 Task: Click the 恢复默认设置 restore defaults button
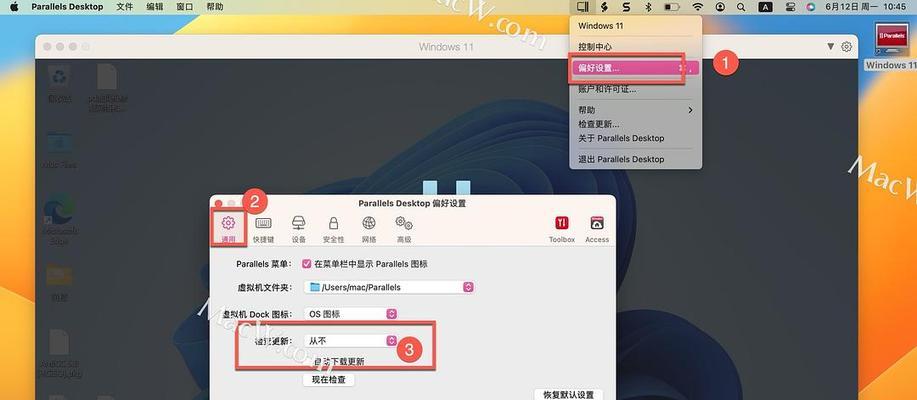pyautogui.click(x=568, y=395)
